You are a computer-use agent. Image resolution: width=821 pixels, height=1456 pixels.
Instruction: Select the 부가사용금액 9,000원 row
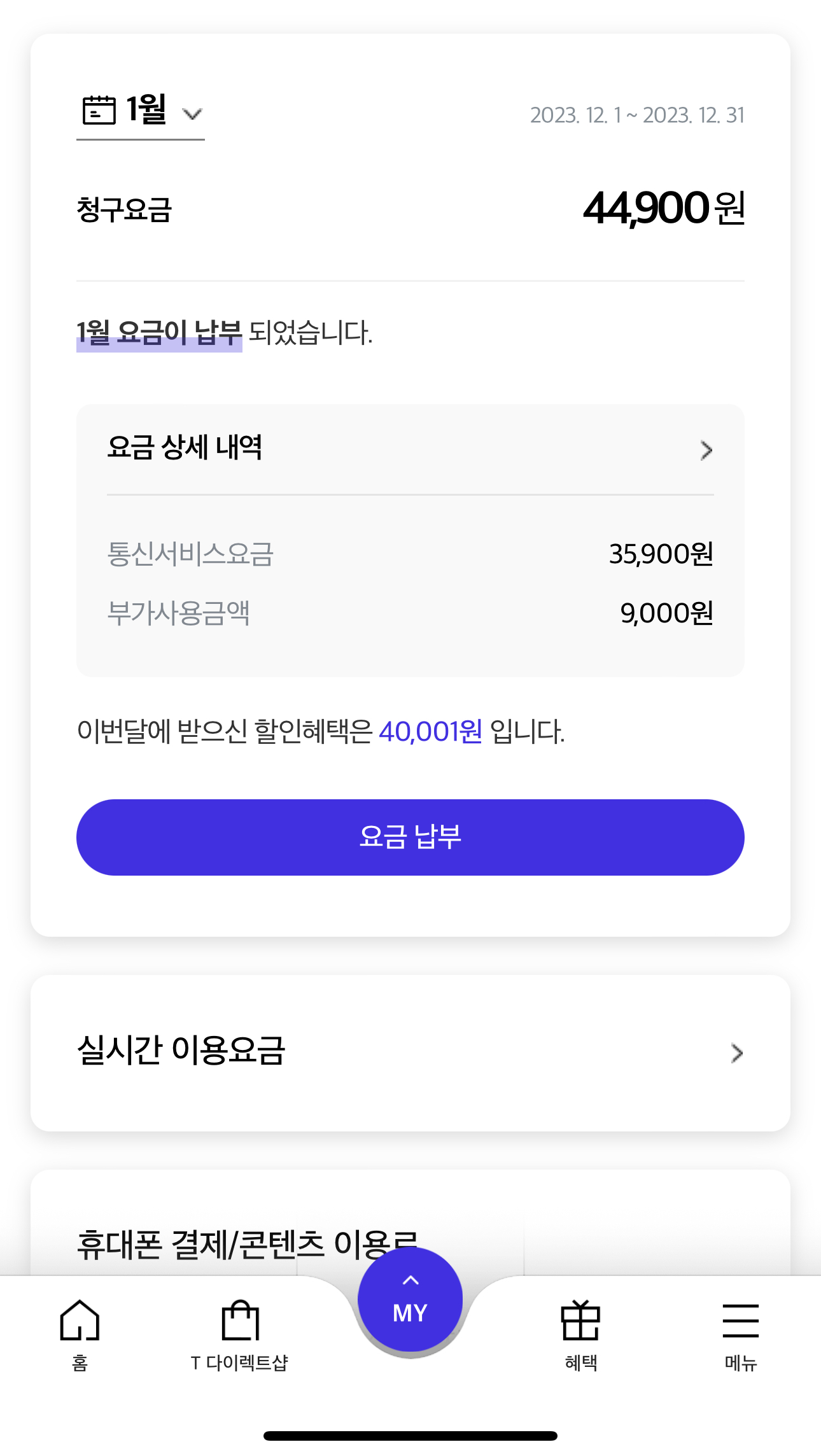(410, 613)
